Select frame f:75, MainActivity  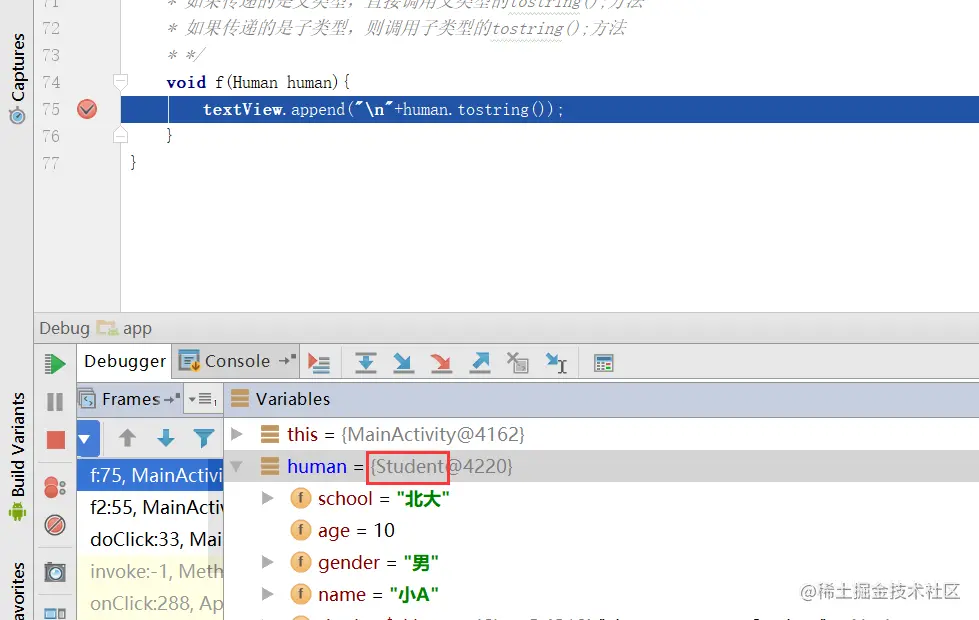tap(150, 475)
